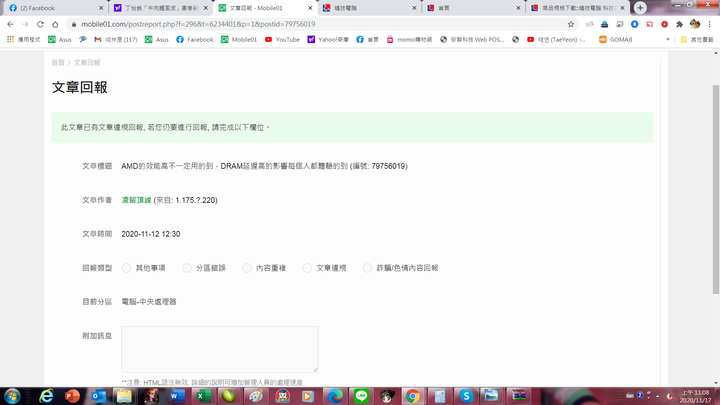
Task: Expand the bookmarks overflow chevron
Action: (x=668, y=39)
